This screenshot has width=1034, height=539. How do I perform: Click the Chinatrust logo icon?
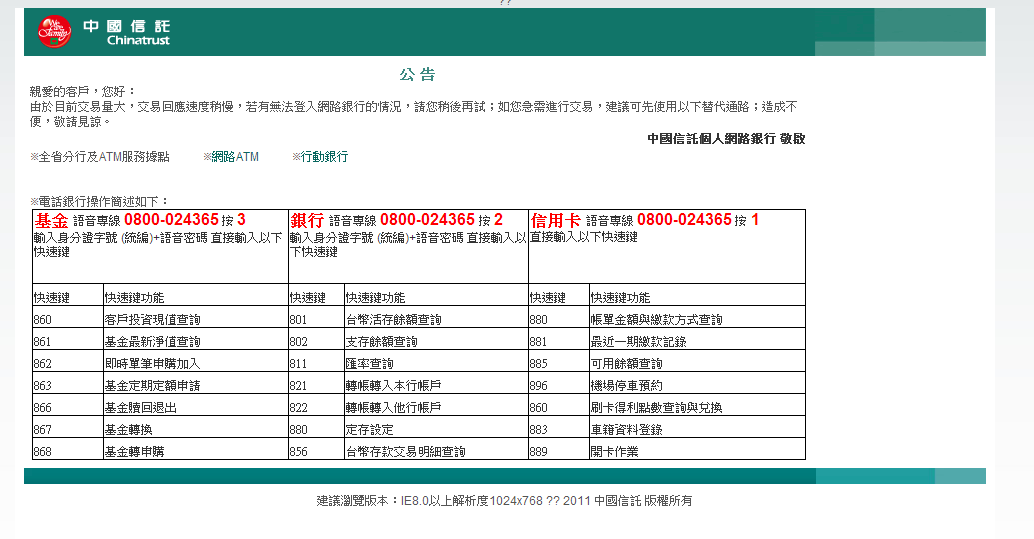54,32
